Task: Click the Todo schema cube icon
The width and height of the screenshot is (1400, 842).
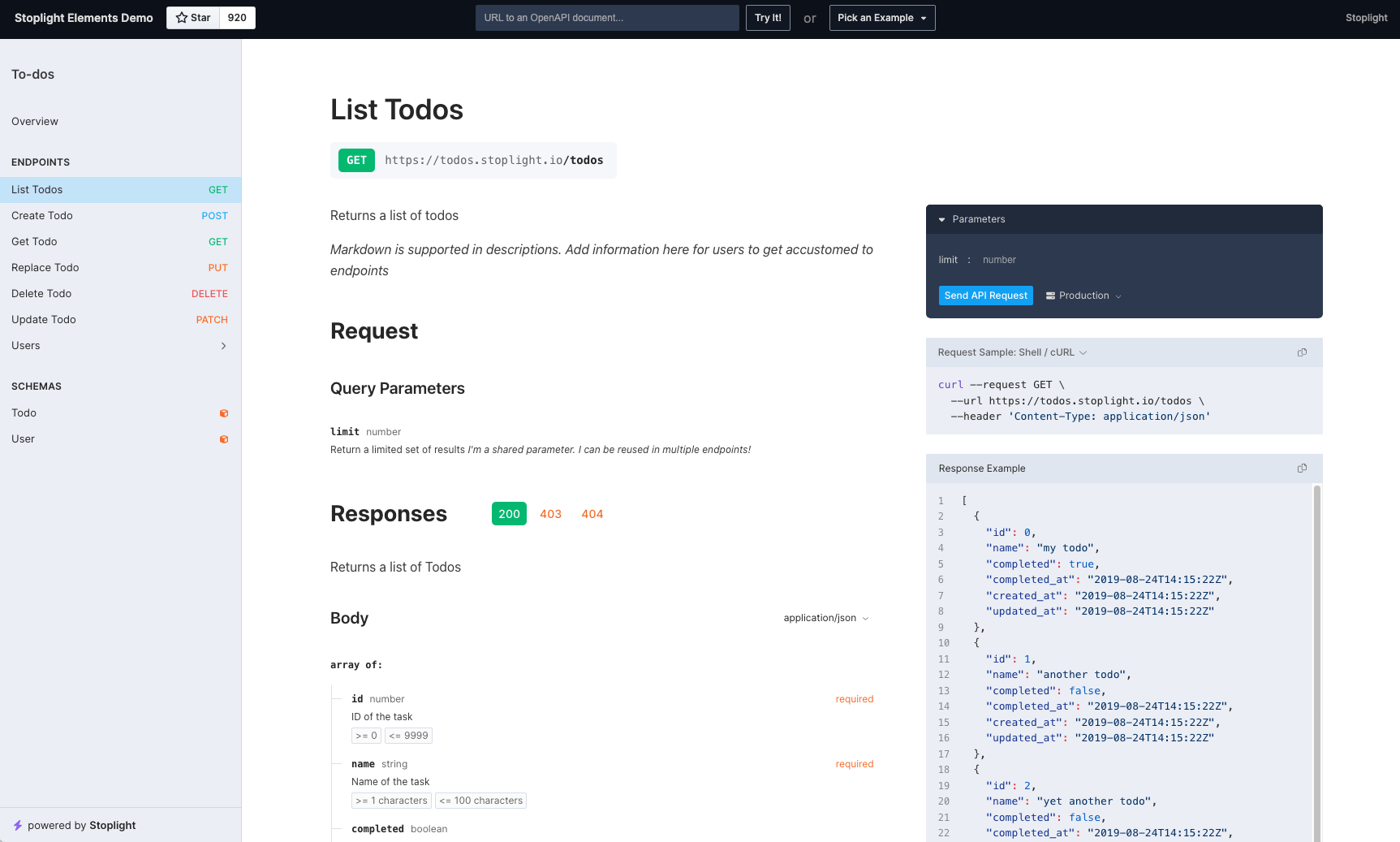Action: pyautogui.click(x=224, y=413)
